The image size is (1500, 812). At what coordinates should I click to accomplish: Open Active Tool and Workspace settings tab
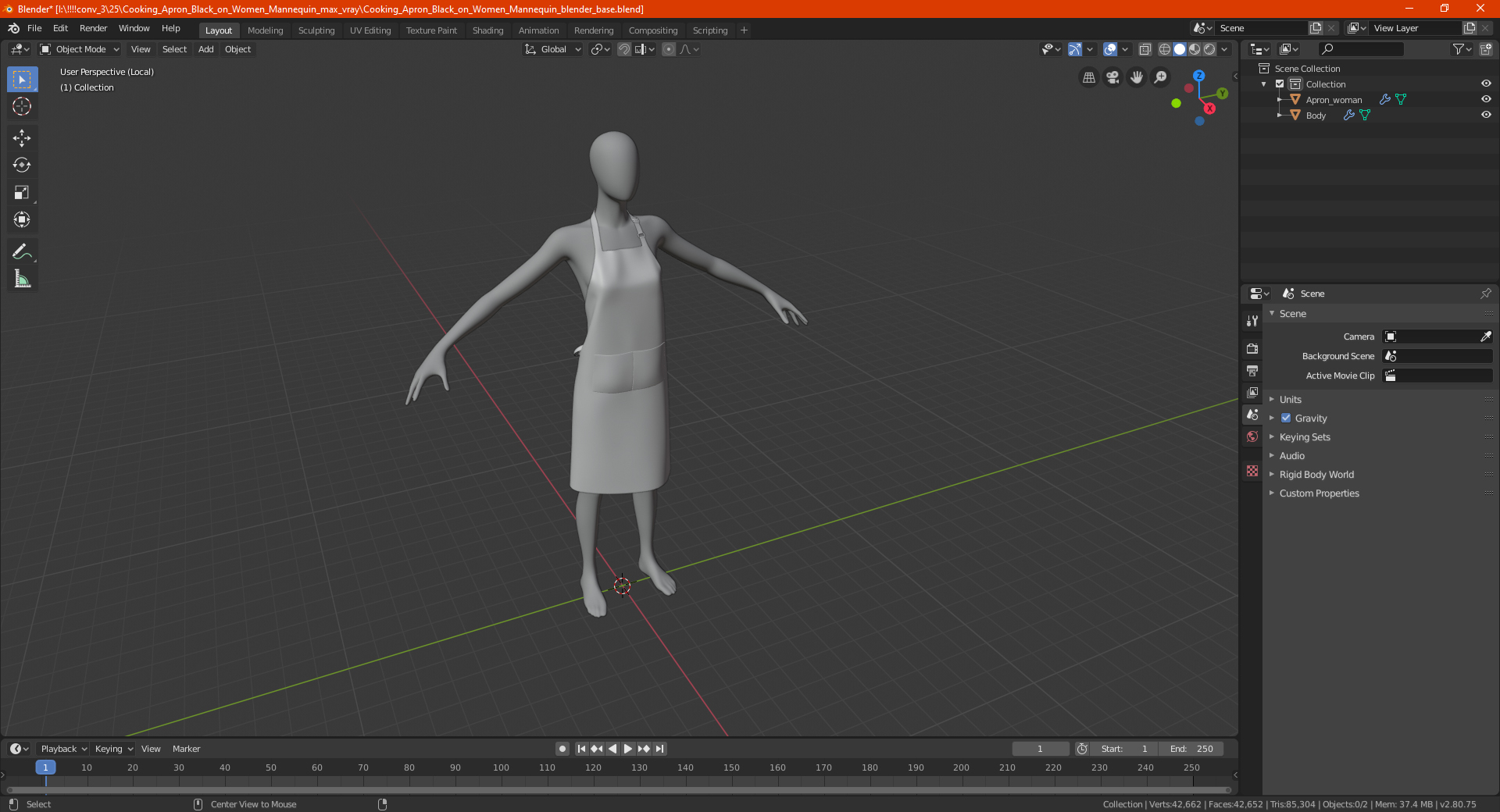(1252, 321)
